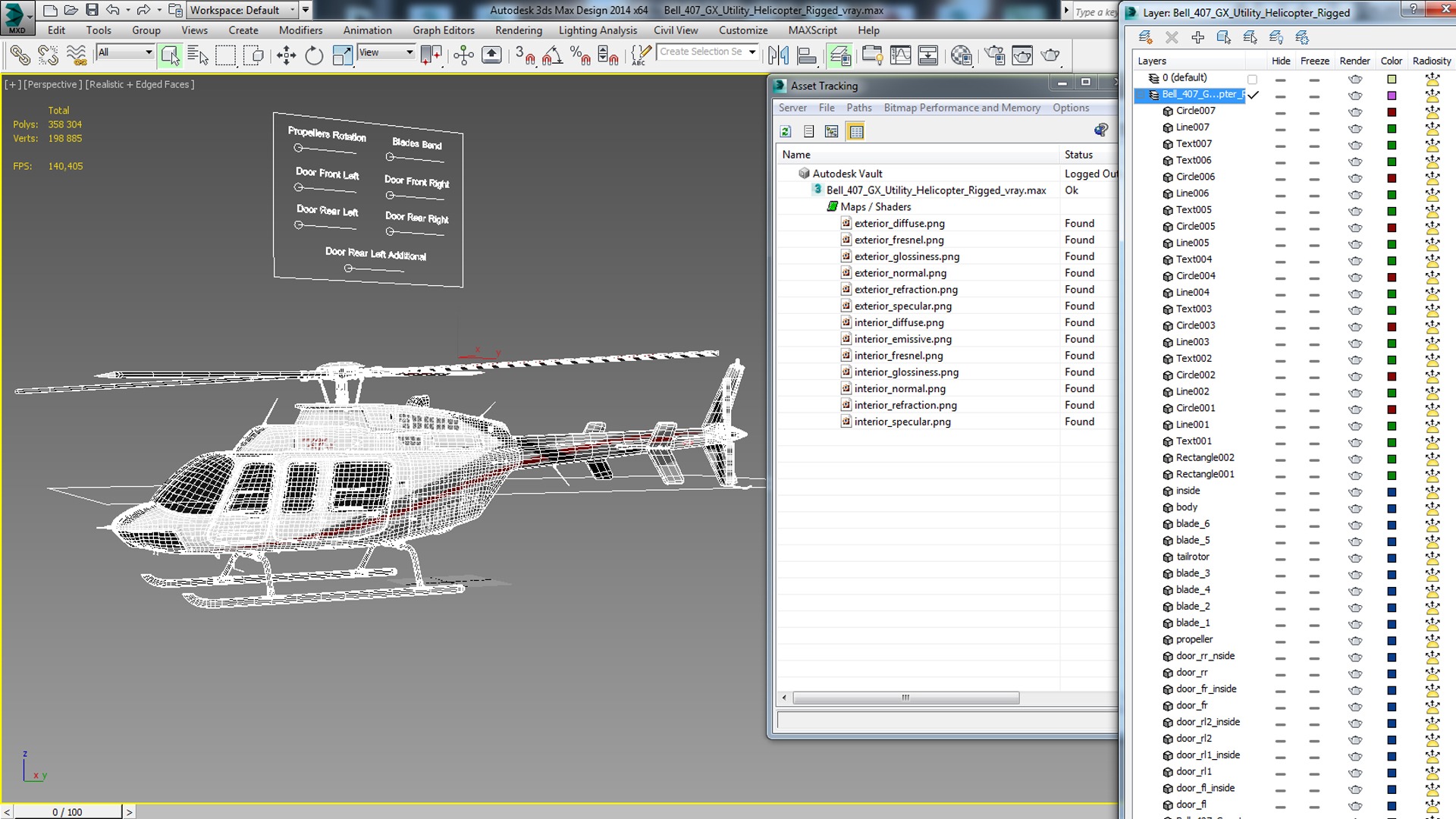Screen dimensions: 1456x819
Task: Open the Workspace Default dropdown
Action: (x=242, y=10)
